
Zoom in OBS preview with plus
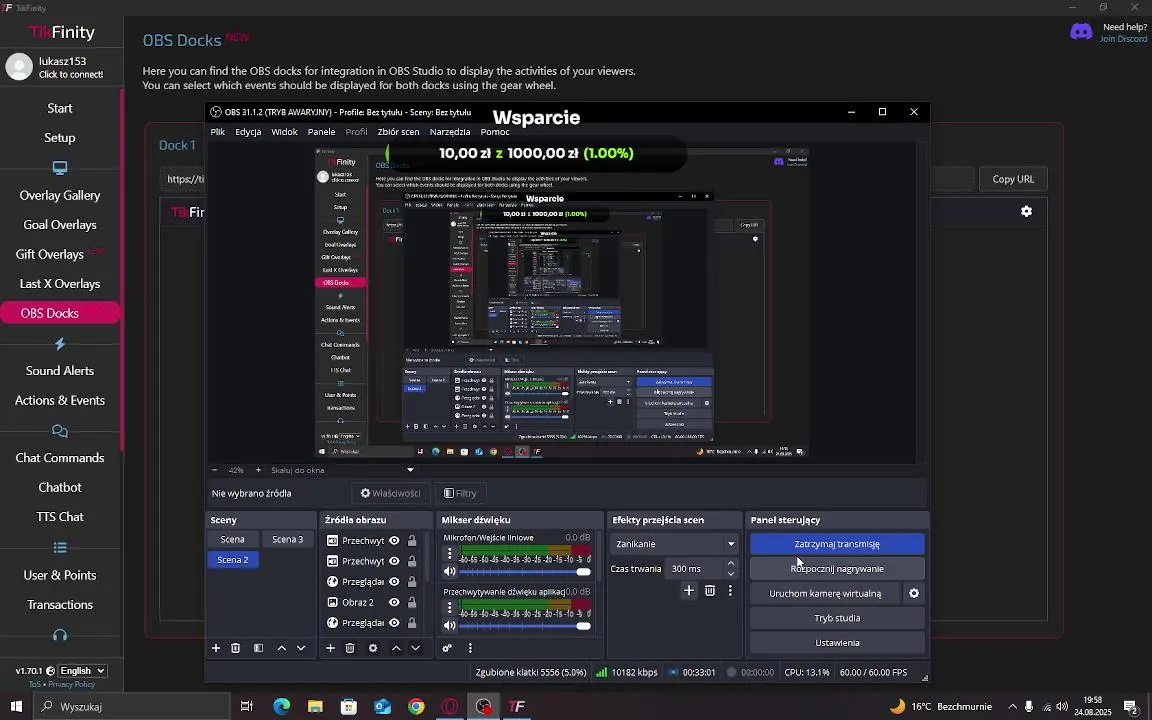click(x=258, y=470)
